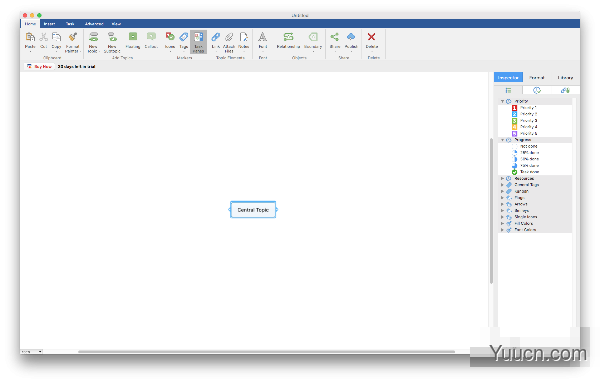Click the Link chain icon
600x383 pixels.
click(x=215, y=37)
